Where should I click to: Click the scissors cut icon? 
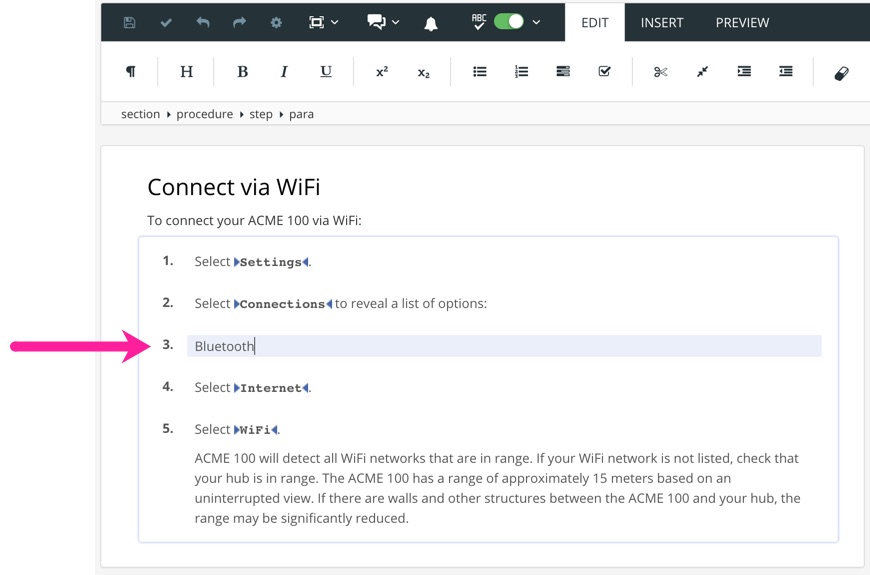(x=660, y=72)
